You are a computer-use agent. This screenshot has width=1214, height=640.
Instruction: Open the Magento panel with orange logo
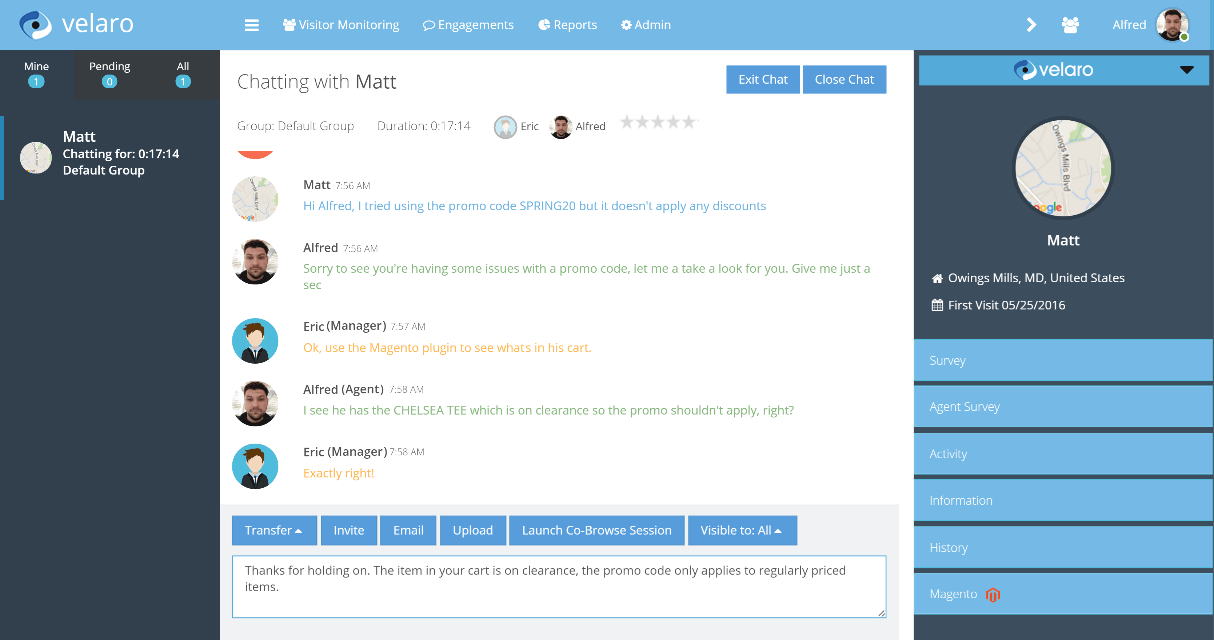pos(1064,594)
